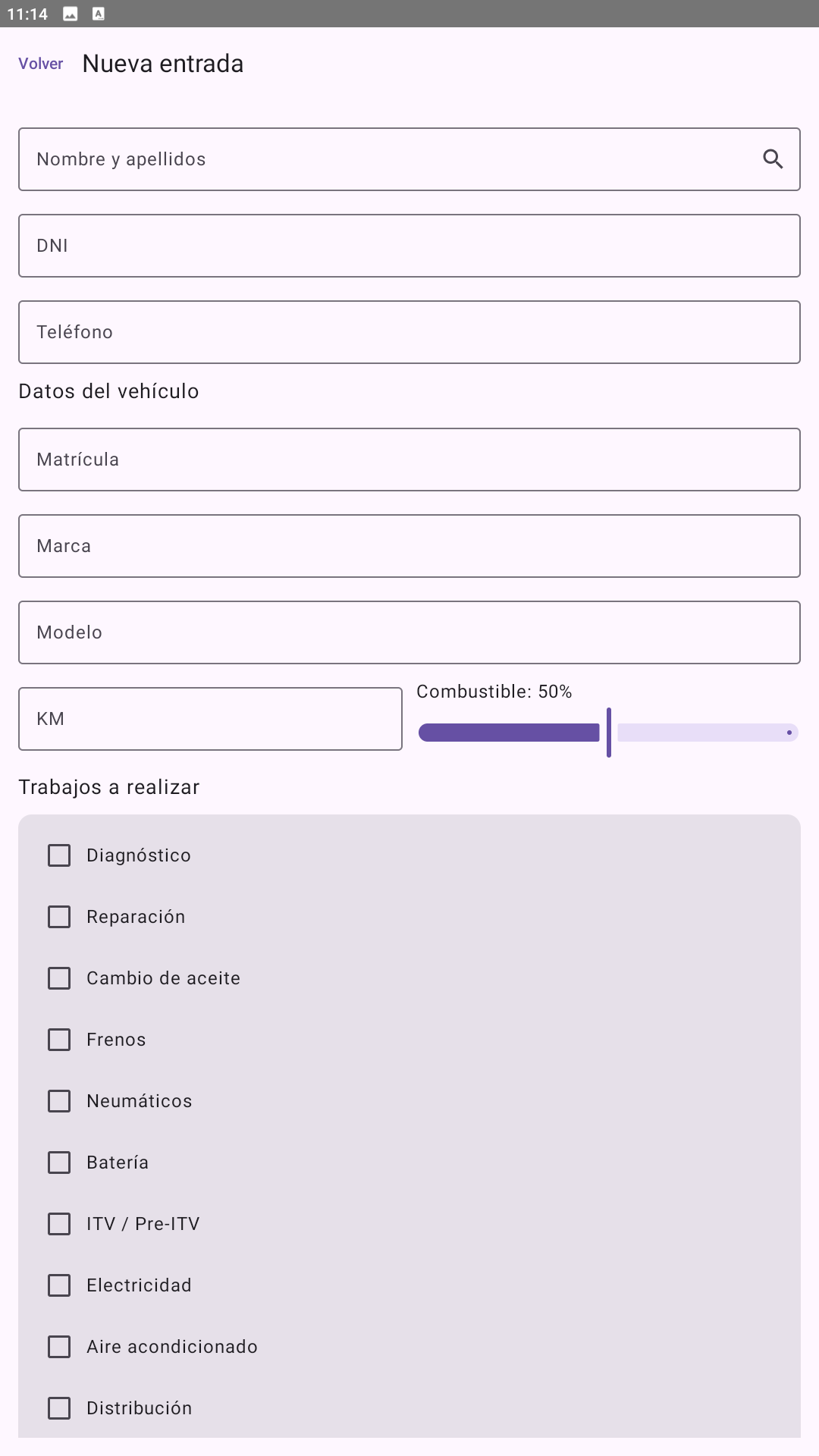819x1456 pixels.
Task: Tap the image icon in the status bar
Action: [x=71, y=13]
